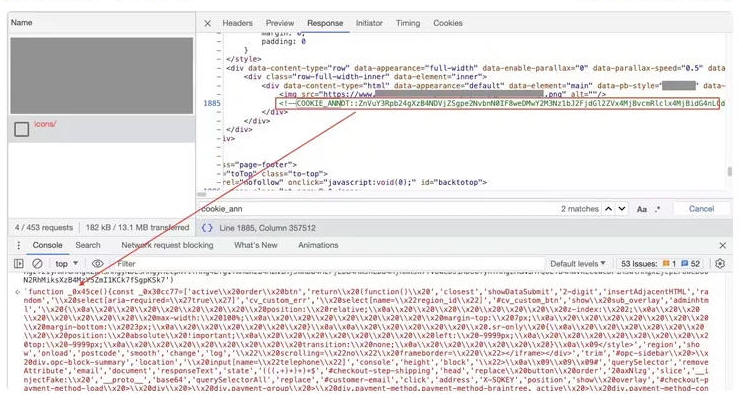Click the 4 / 453 requests status
743x404 pixels.
[x=44, y=228]
